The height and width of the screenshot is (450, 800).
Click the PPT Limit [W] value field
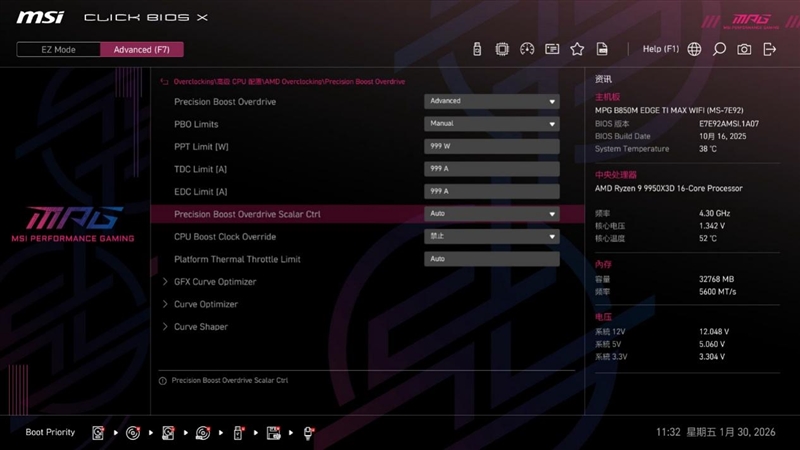click(x=491, y=146)
